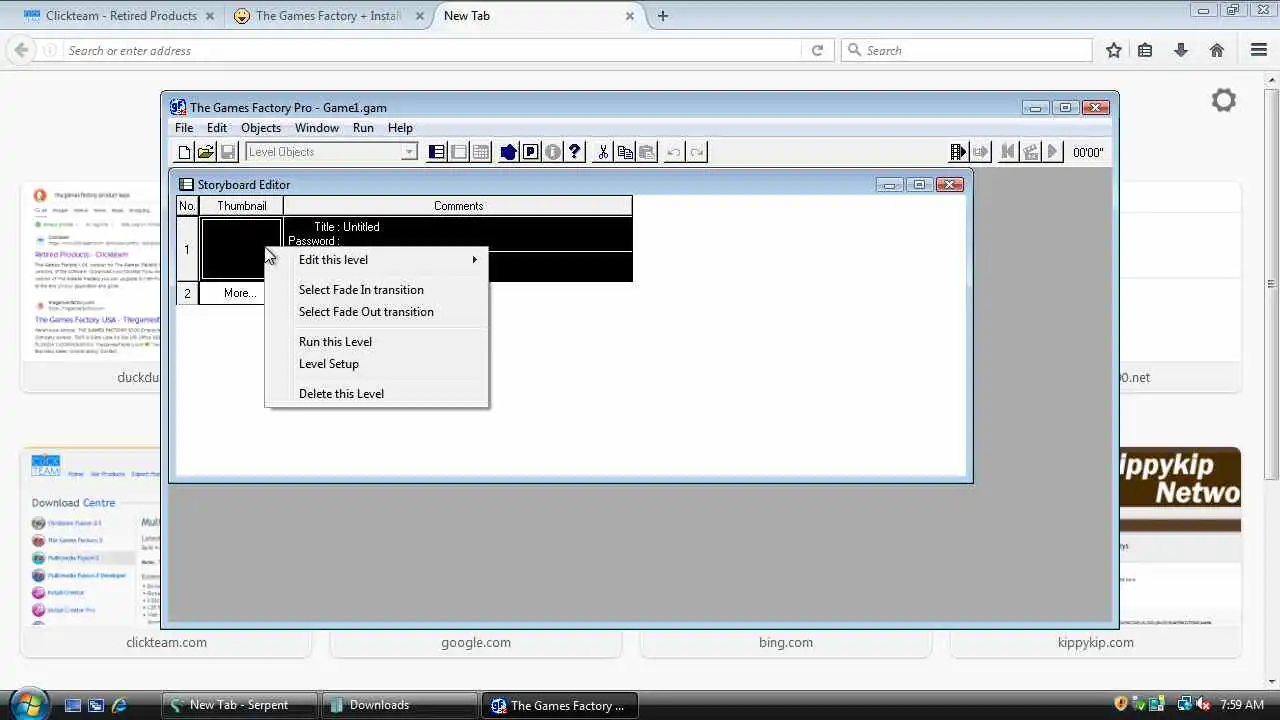Click the Undo arrow icon

coord(675,152)
